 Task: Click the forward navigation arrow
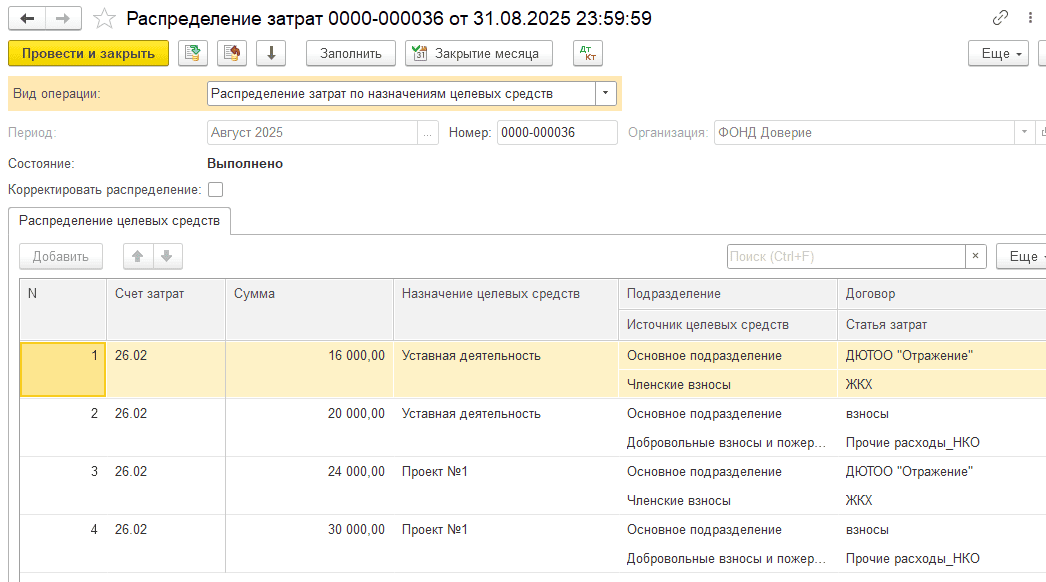tap(63, 19)
